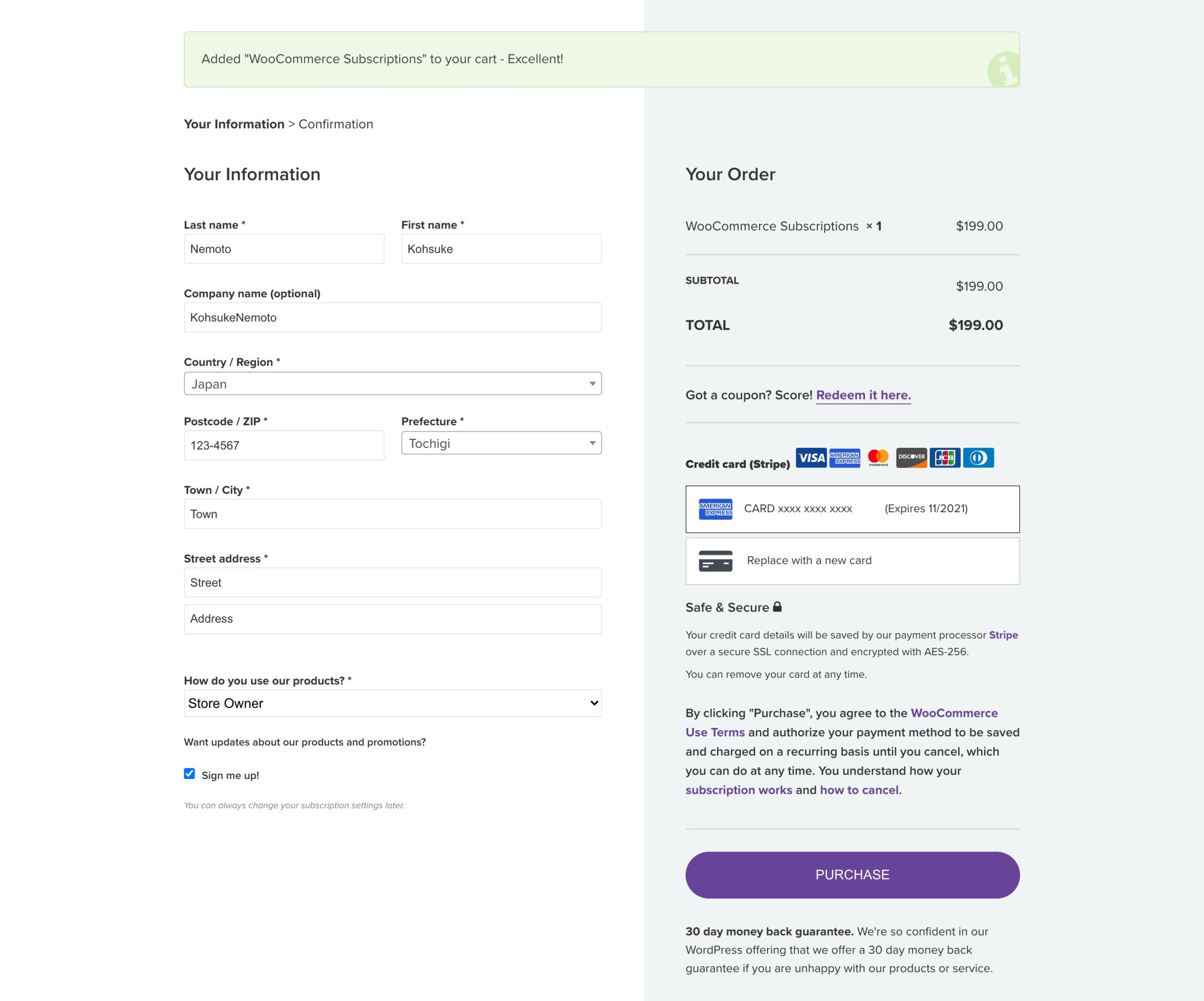Click the Town / City input field
Viewport: 1204px width, 1001px height.
[x=392, y=514]
